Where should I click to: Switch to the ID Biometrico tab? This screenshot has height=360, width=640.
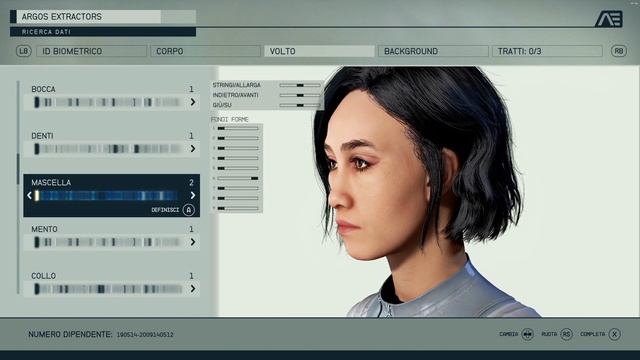[91, 51]
